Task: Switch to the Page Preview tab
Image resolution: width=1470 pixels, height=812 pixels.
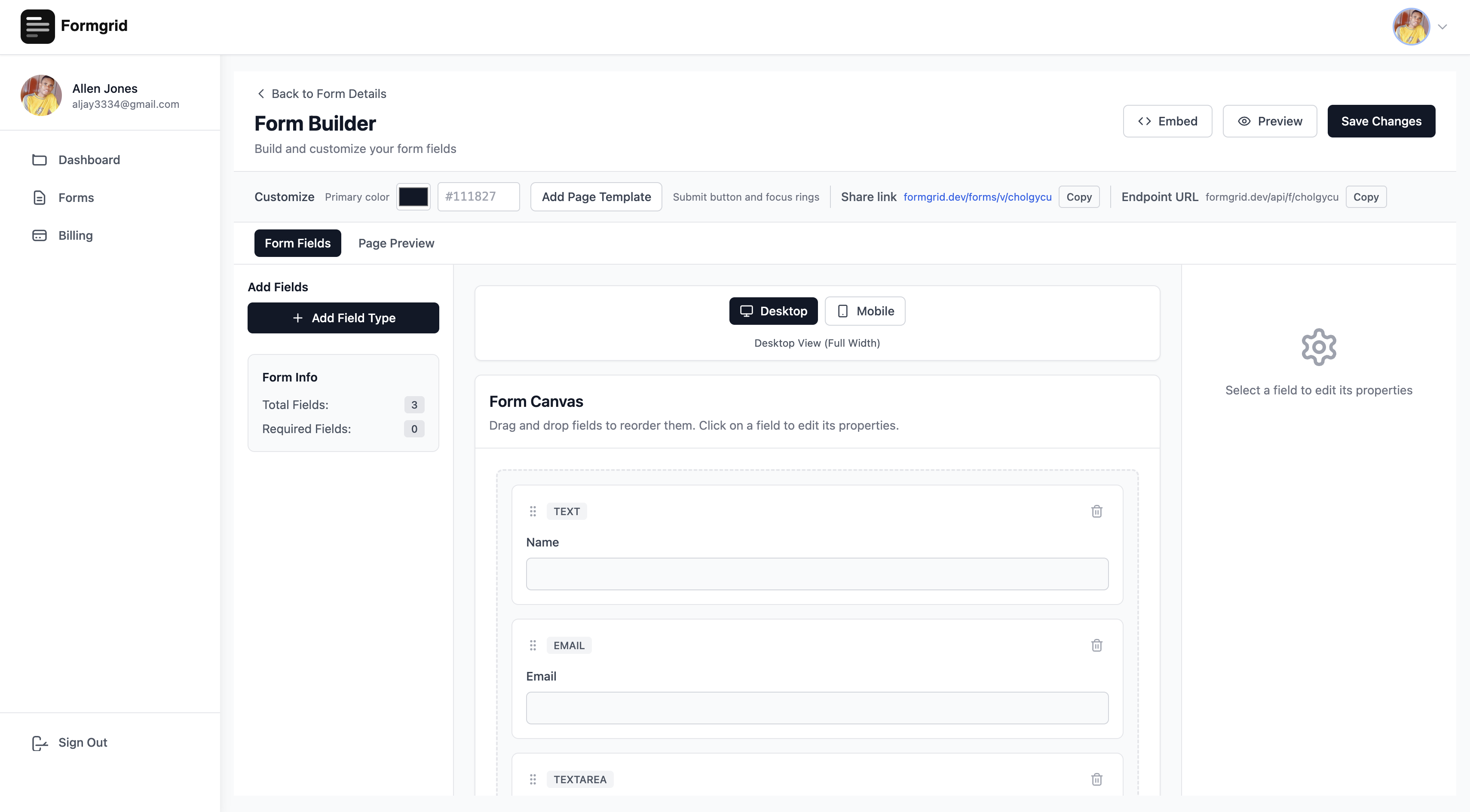Action: click(396, 243)
